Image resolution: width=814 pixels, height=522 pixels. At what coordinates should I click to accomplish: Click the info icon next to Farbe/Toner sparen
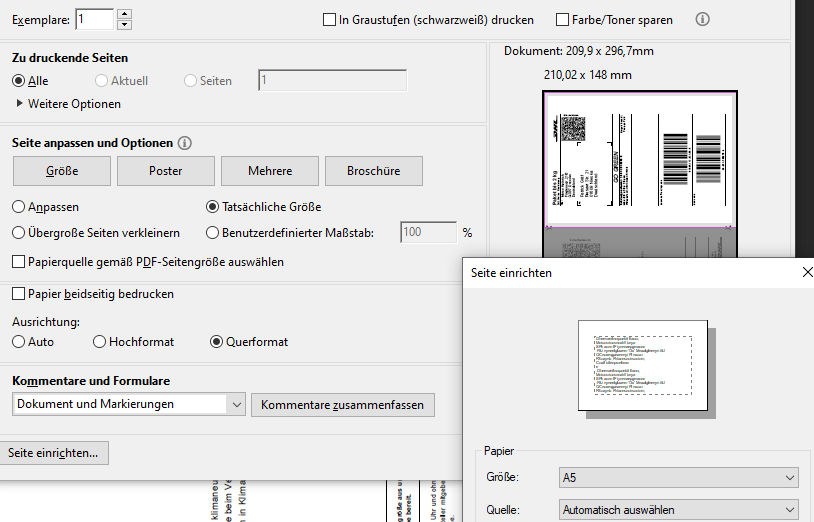coord(702,20)
